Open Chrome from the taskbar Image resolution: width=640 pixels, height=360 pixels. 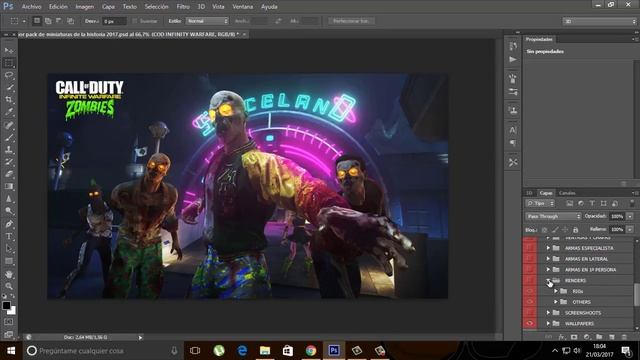pos(311,351)
